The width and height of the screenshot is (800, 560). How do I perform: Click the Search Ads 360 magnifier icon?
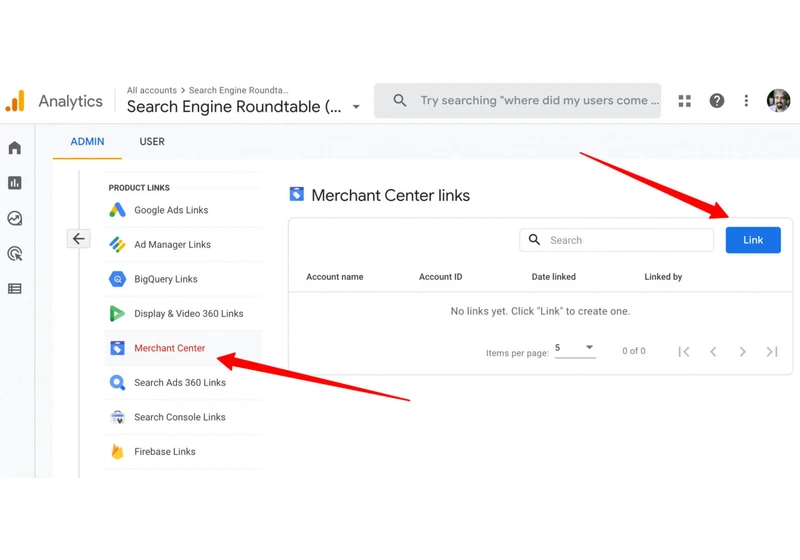pos(117,383)
